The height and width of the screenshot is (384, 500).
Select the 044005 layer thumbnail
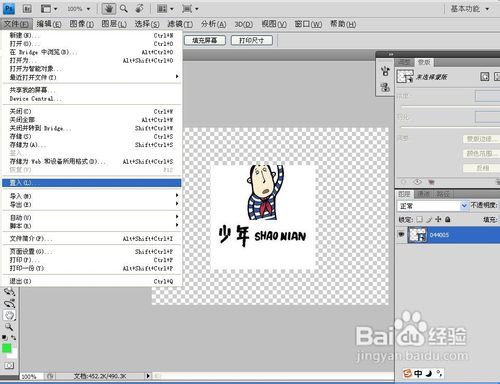tap(417, 235)
